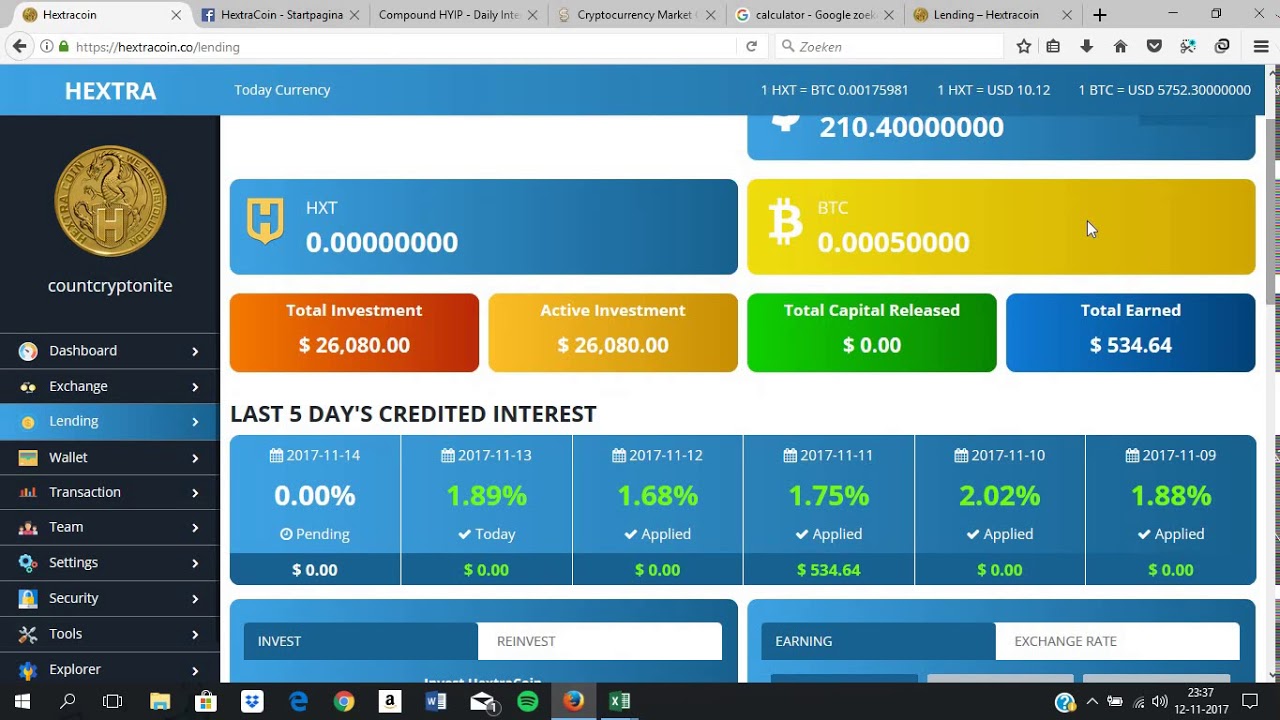Select the EARNING tab
Viewport: 1280px width, 720px height.
pos(878,641)
